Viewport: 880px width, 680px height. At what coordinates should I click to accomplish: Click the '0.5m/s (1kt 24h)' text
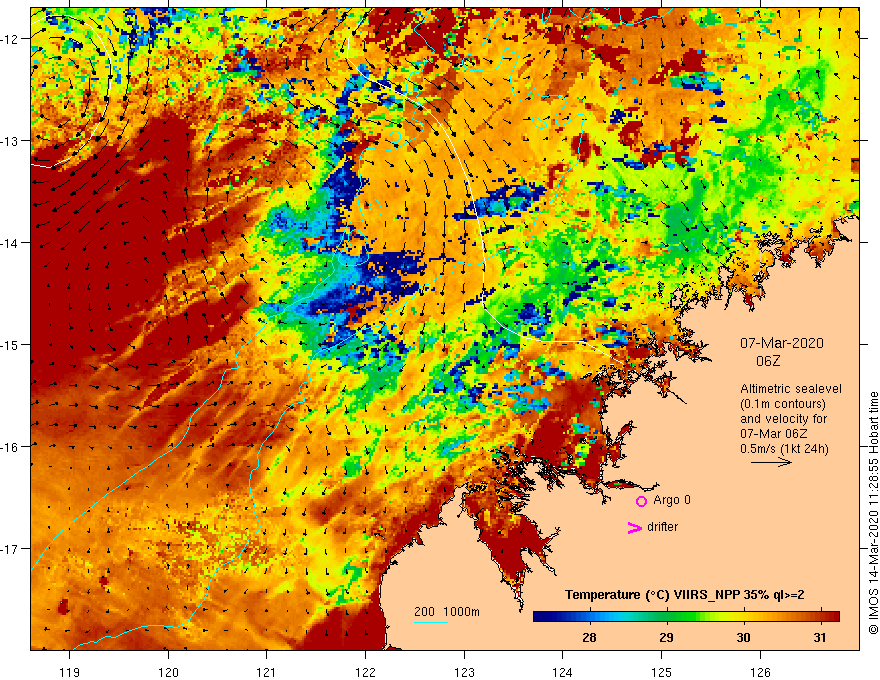click(x=784, y=449)
